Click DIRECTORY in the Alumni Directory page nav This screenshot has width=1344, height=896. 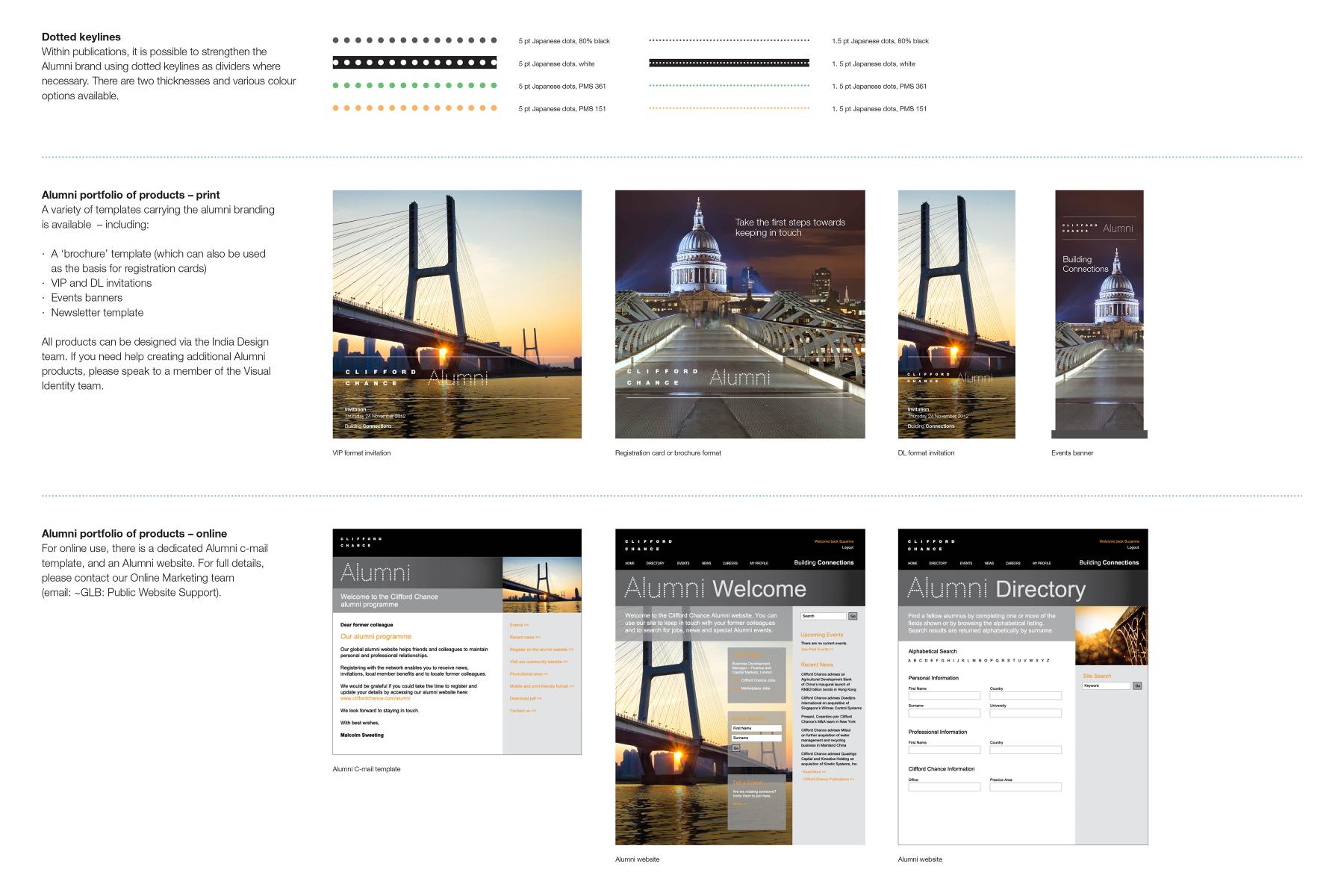click(938, 563)
